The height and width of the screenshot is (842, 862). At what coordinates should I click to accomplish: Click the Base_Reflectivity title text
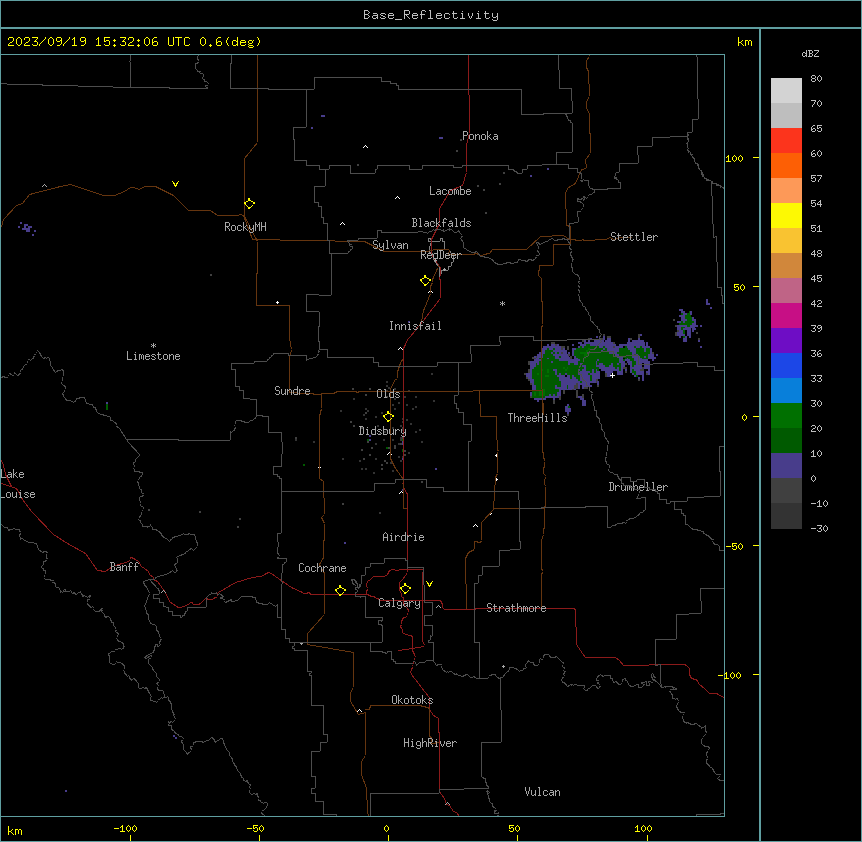(x=431, y=15)
